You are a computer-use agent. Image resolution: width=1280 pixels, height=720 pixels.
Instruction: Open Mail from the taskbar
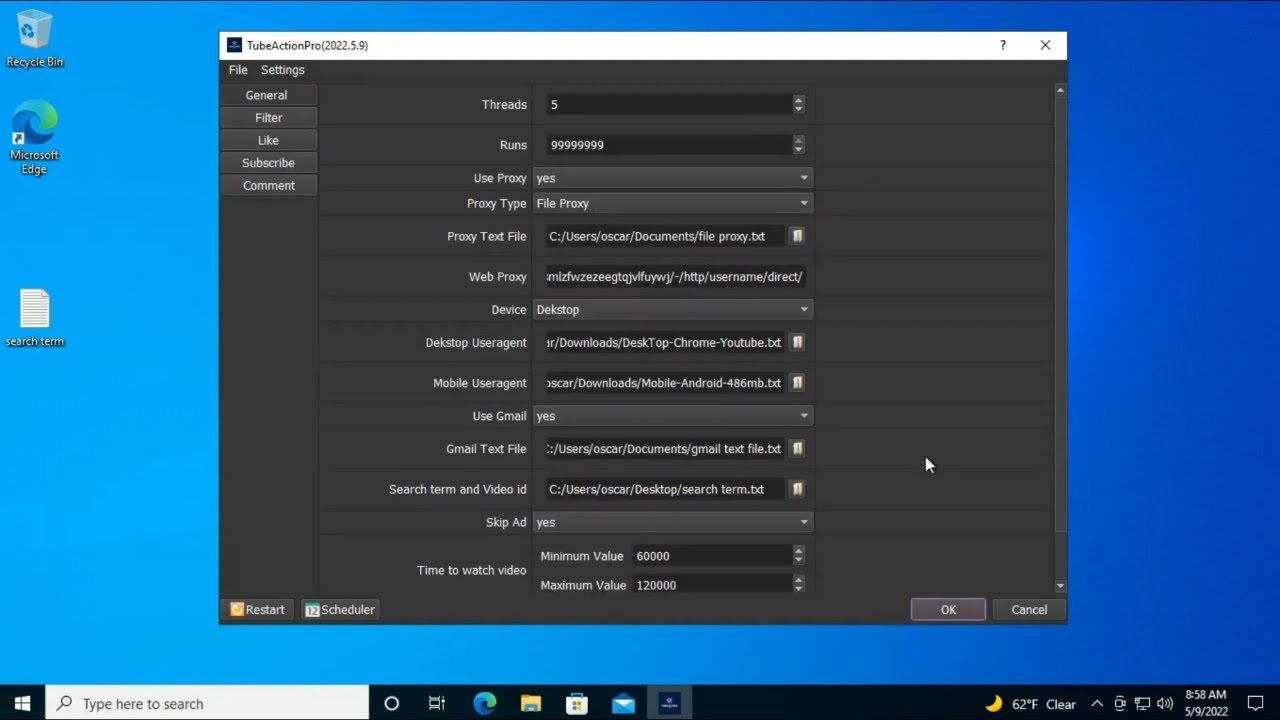(x=623, y=703)
